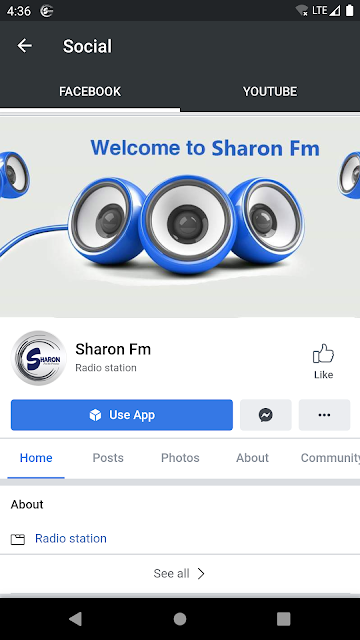Screen dimensions: 360x640
Task: Open Messenger chat icon button
Action: 266,415
